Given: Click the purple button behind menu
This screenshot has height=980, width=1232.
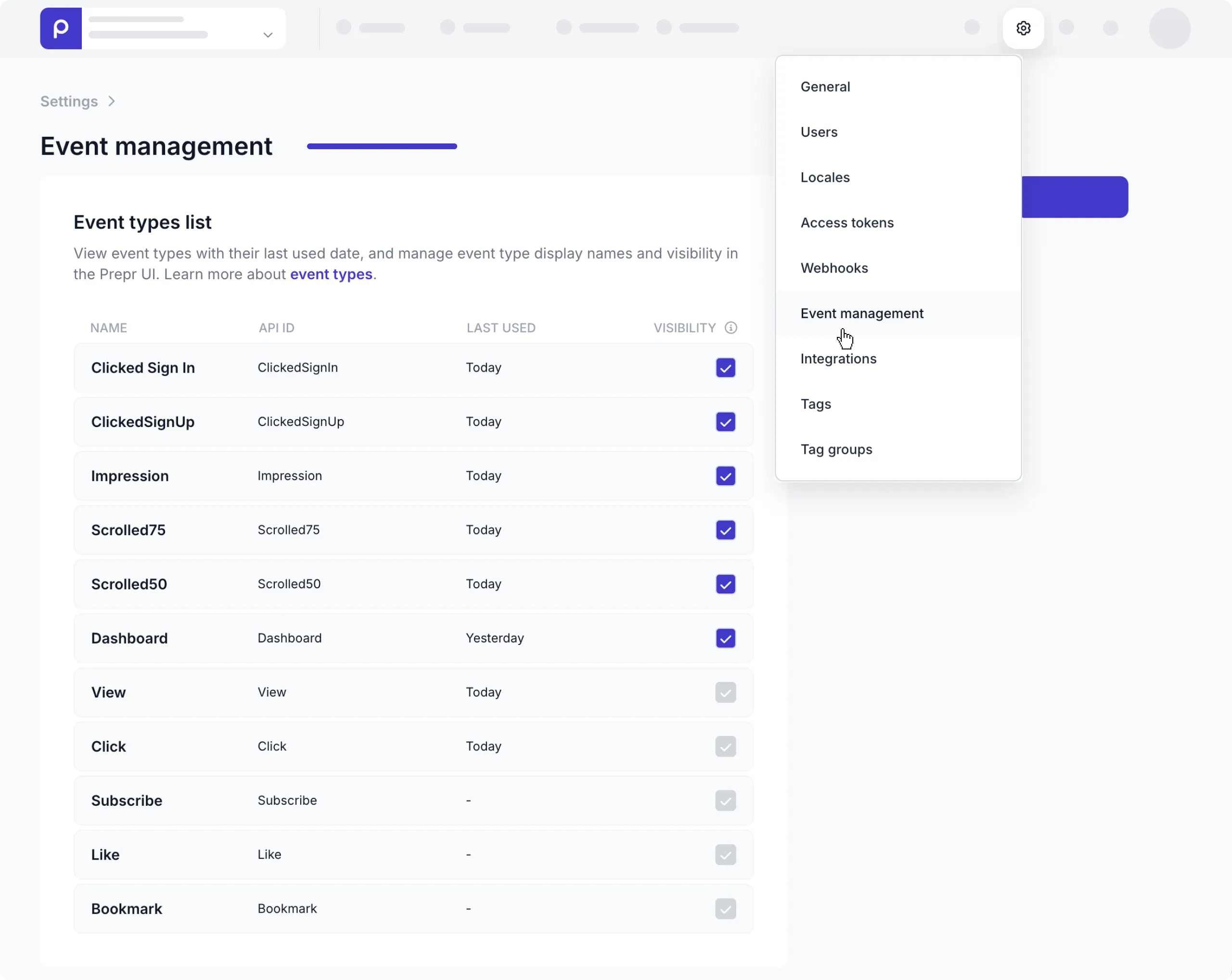Looking at the screenshot, I should click(x=1074, y=196).
